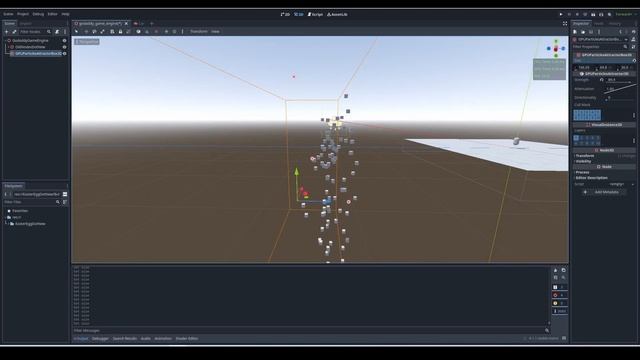Add a new node with plus icon
The image size is (640, 360).
[6, 32]
